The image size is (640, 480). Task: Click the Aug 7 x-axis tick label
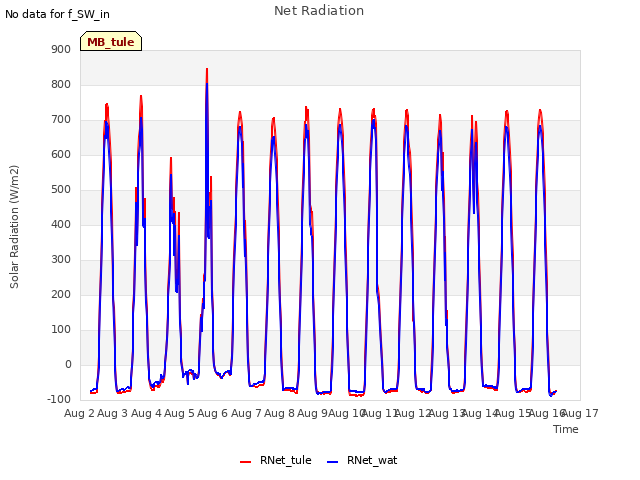(x=246, y=413)
